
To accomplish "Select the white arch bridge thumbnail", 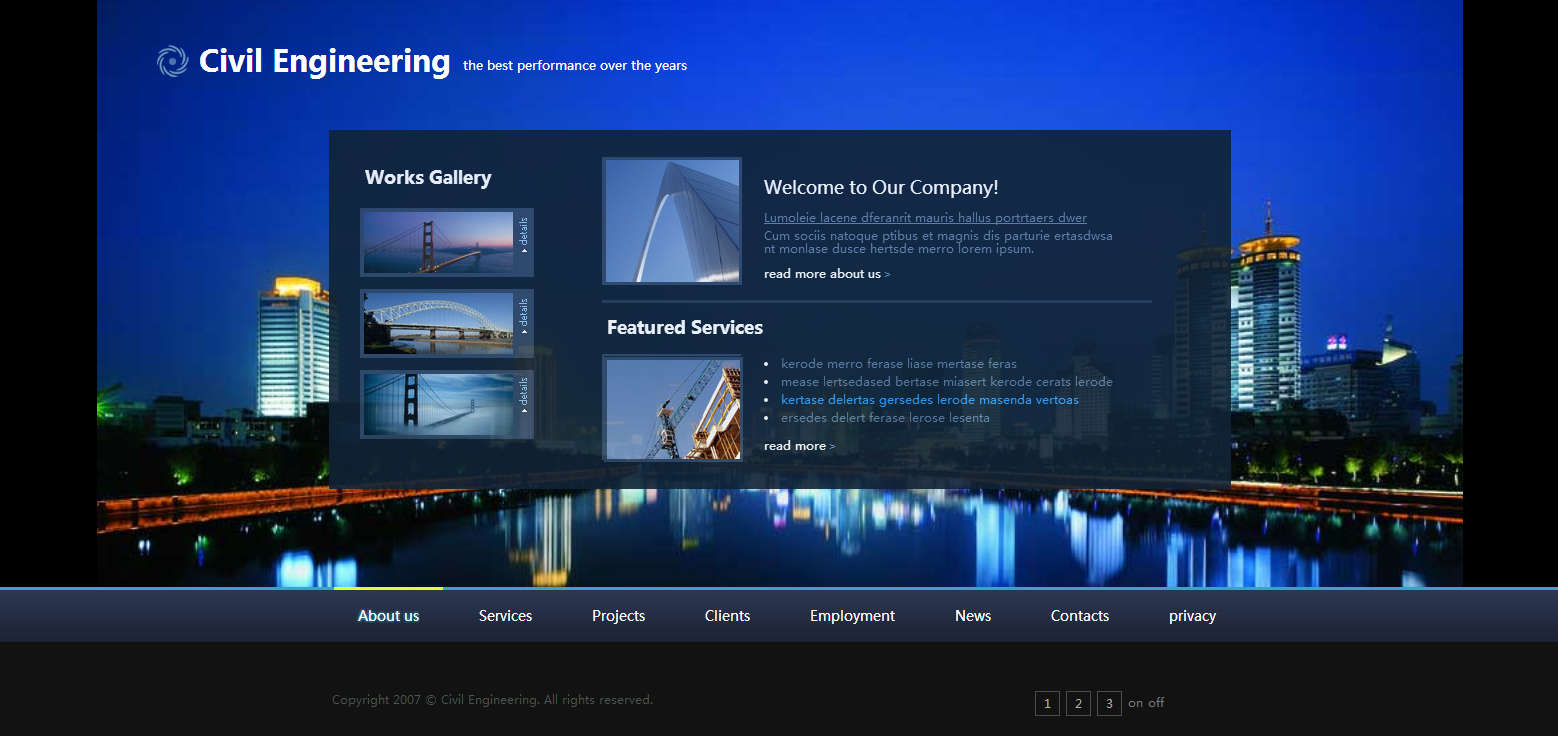I will click(438, 323).
